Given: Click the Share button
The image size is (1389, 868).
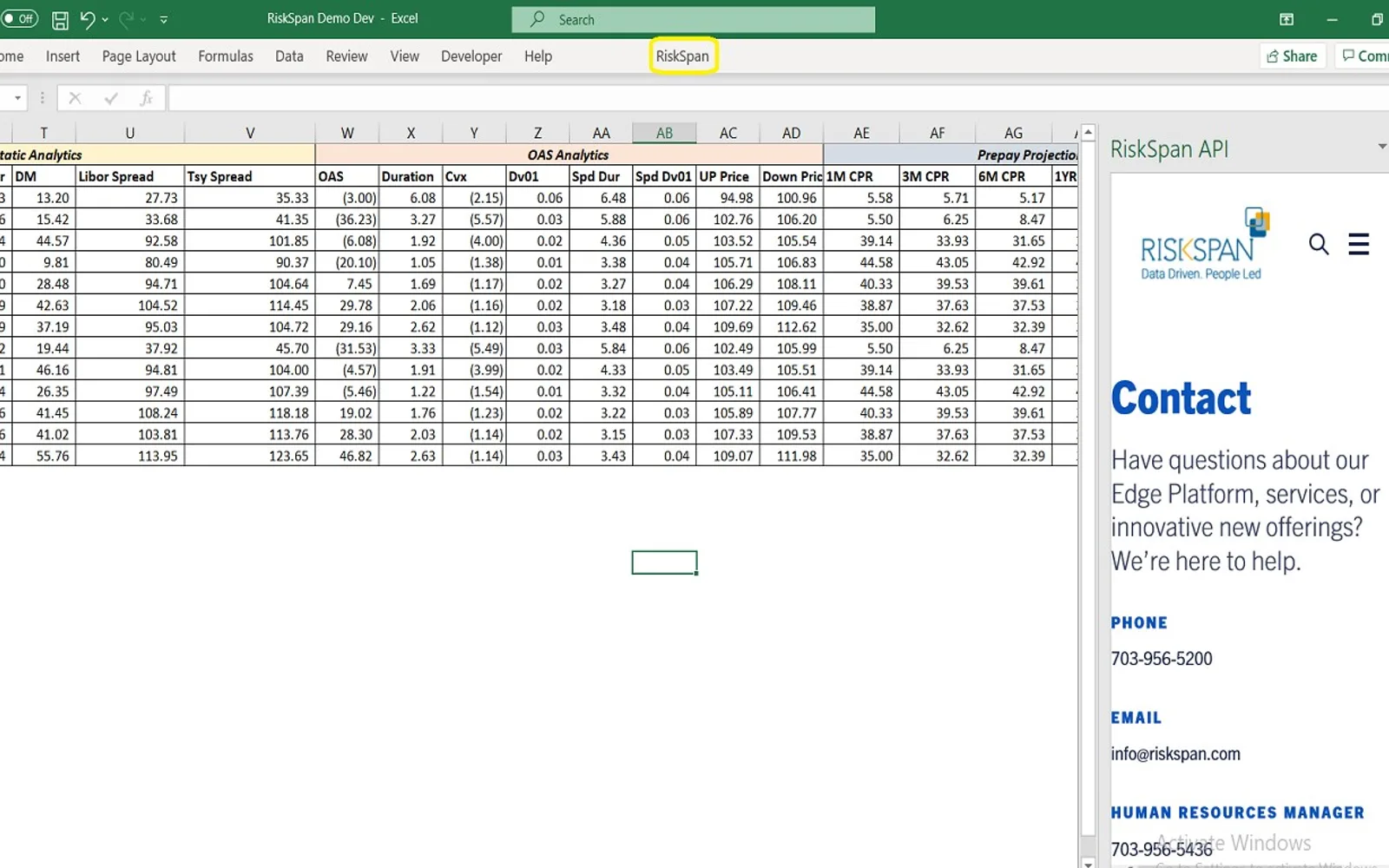Looking at the screenshot, I should pos(1293,56).
